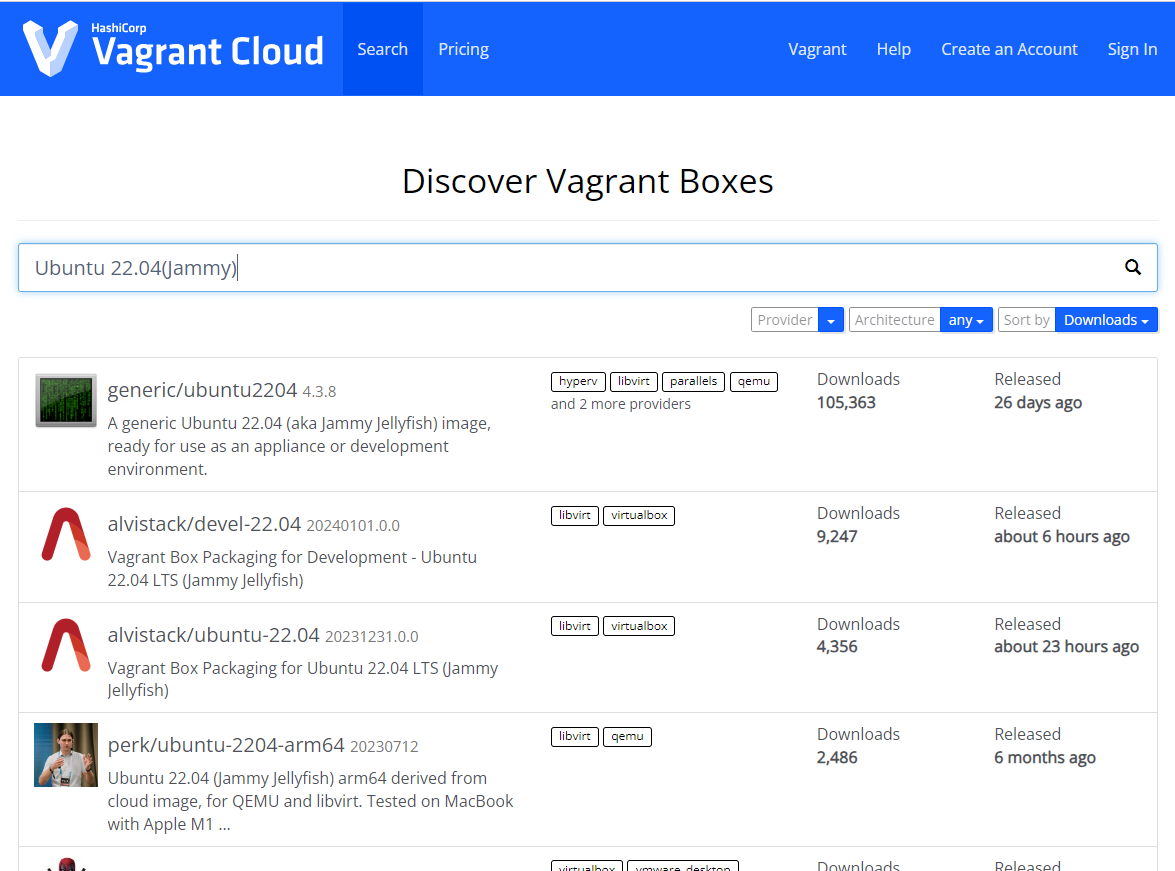Click version 4.3.8 text
The height and width of the screenshot is (871, 1175).
point(319,392)
